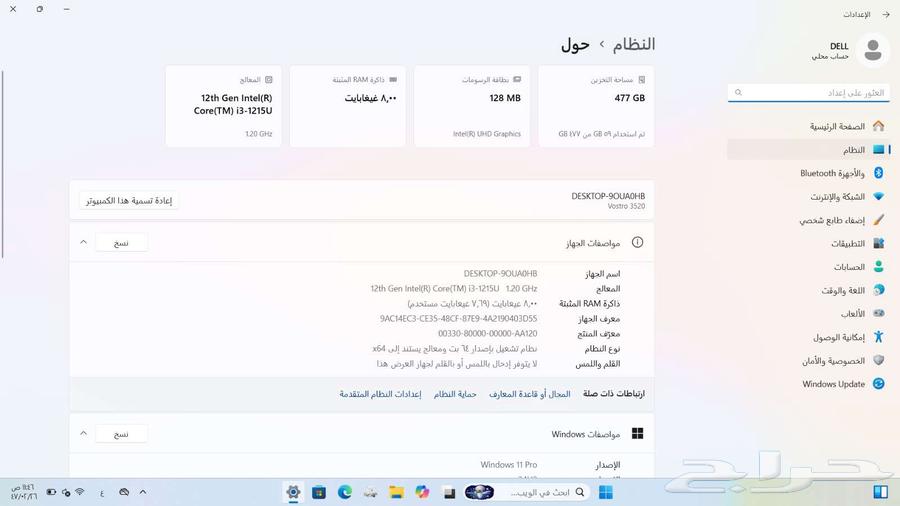Viewport: 900px width, 506px height.
Task: Copy Windows specifications (نسخ beside مواصفات Windows)
Action: point(121,434)
